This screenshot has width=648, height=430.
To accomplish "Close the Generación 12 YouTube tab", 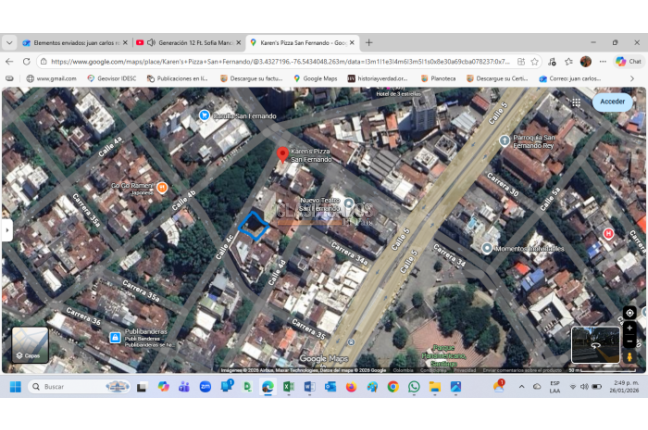I will [238, 43].
